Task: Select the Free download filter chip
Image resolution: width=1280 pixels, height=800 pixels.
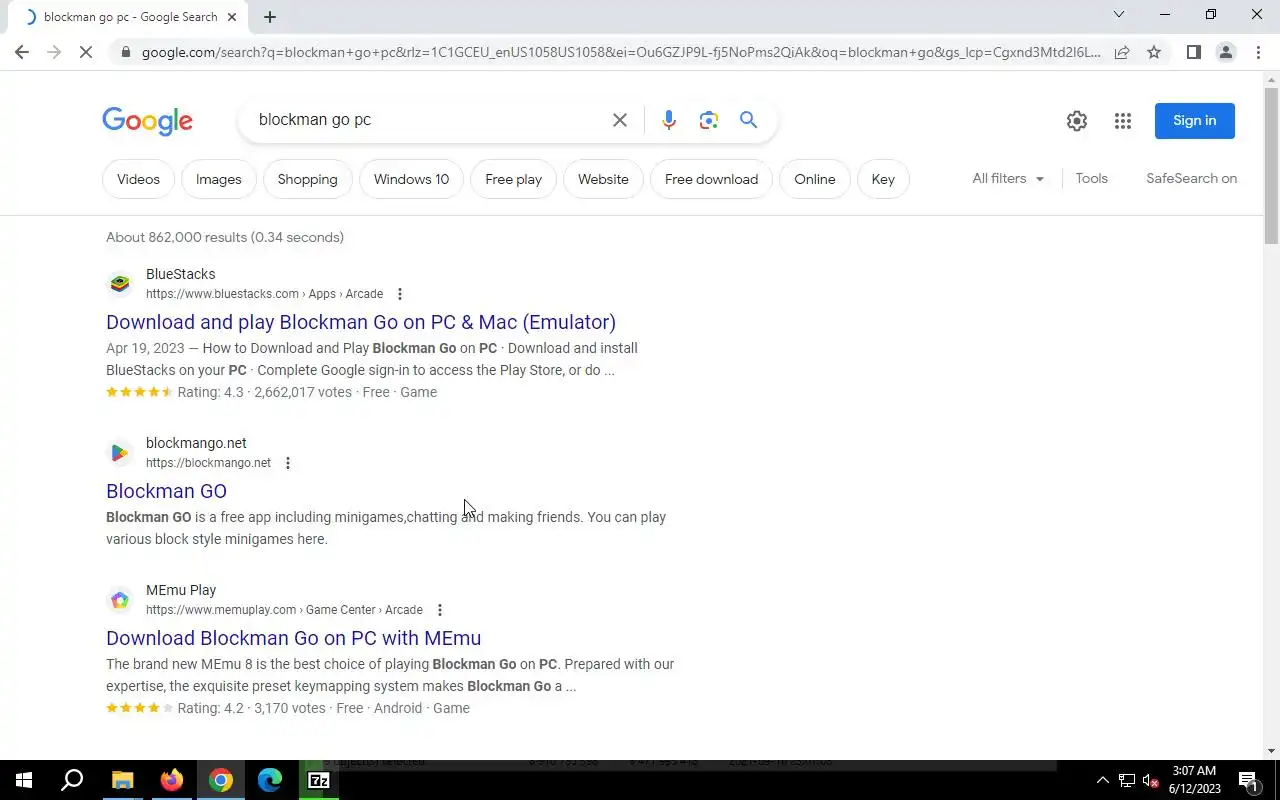Action: [711, 179]
